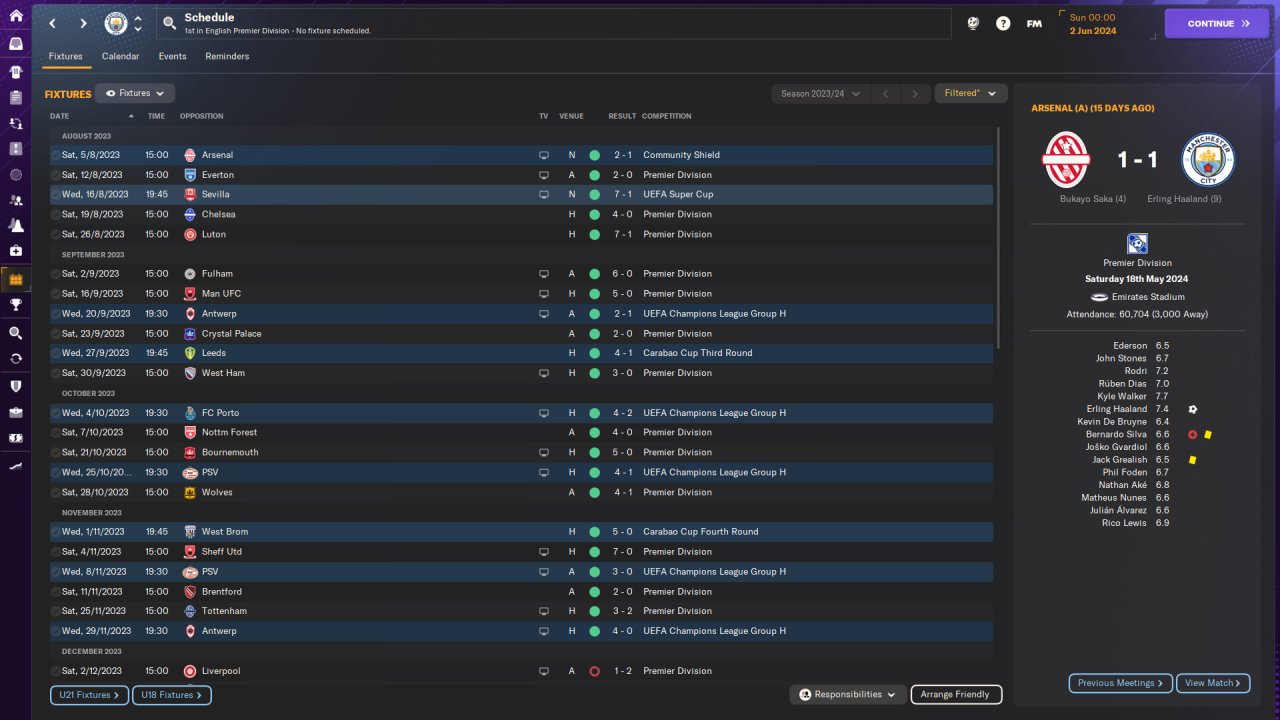This screenshot has height=720, width=1280.
Task: Open the Home screen from the sidebar
Action: 15,16
